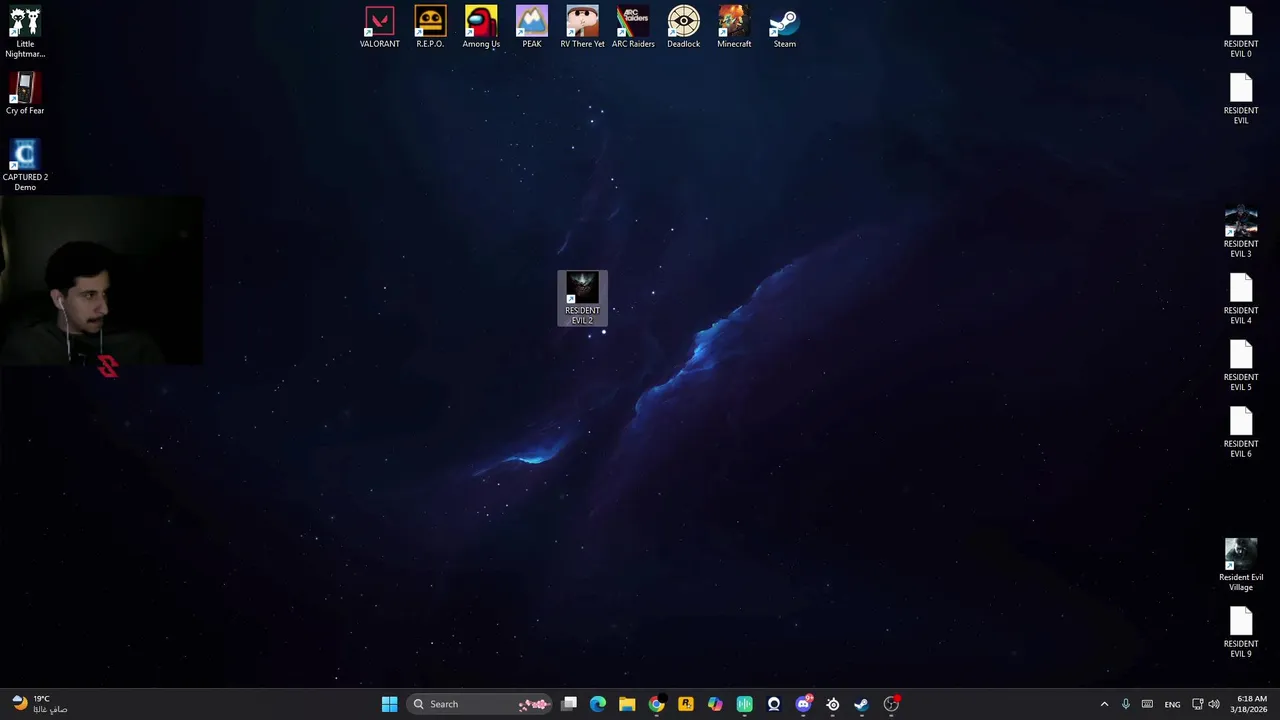1280x720 pixels.
Task: Click the RV There Yet shortcut
Action: (582, 28)
